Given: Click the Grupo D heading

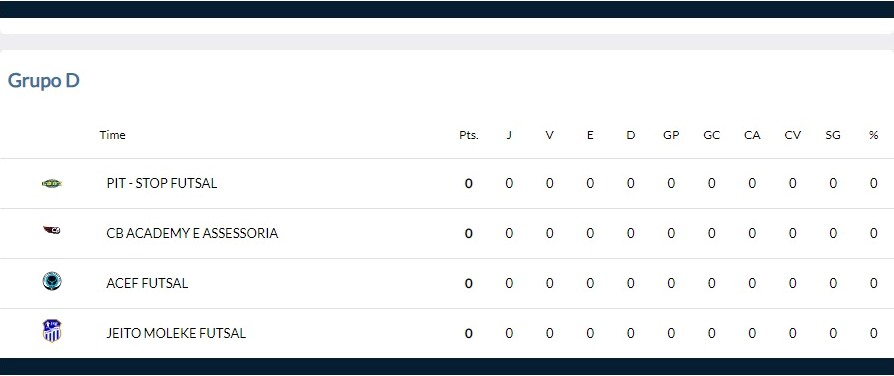Looking at the screenshot, I should 43,81.
